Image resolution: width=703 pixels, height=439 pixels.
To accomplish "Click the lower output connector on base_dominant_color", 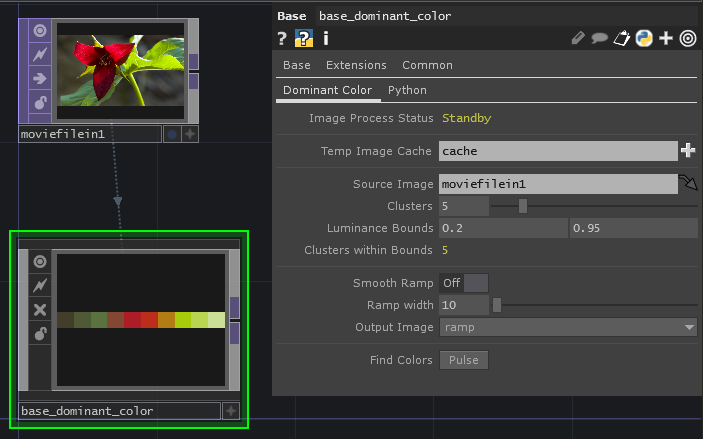I will pos(234,334).
